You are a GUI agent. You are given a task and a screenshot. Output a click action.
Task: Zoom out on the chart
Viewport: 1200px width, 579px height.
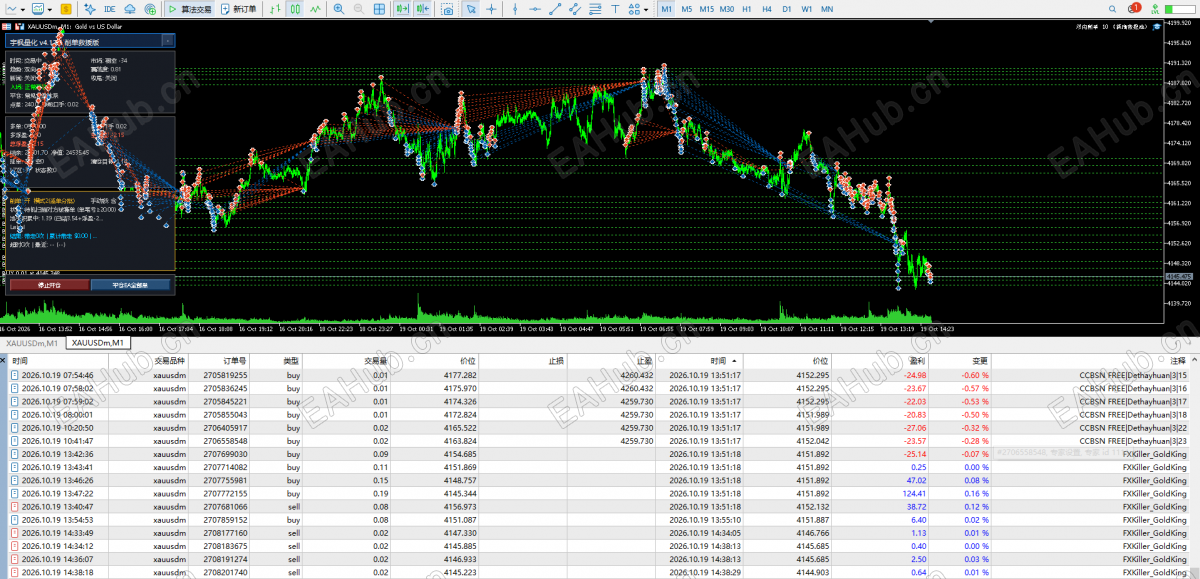360,9
